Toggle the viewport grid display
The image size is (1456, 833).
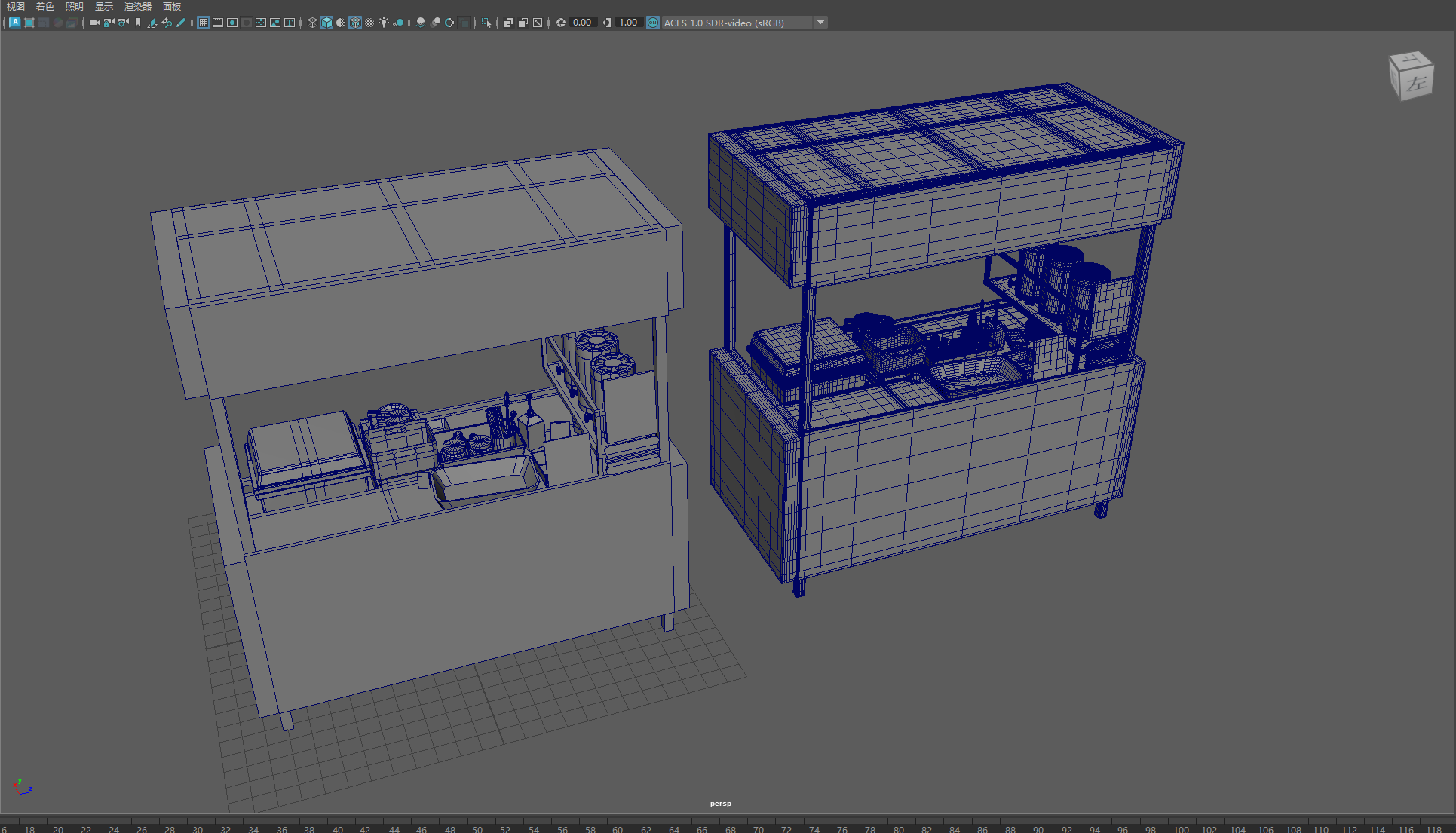coord(204,23)
